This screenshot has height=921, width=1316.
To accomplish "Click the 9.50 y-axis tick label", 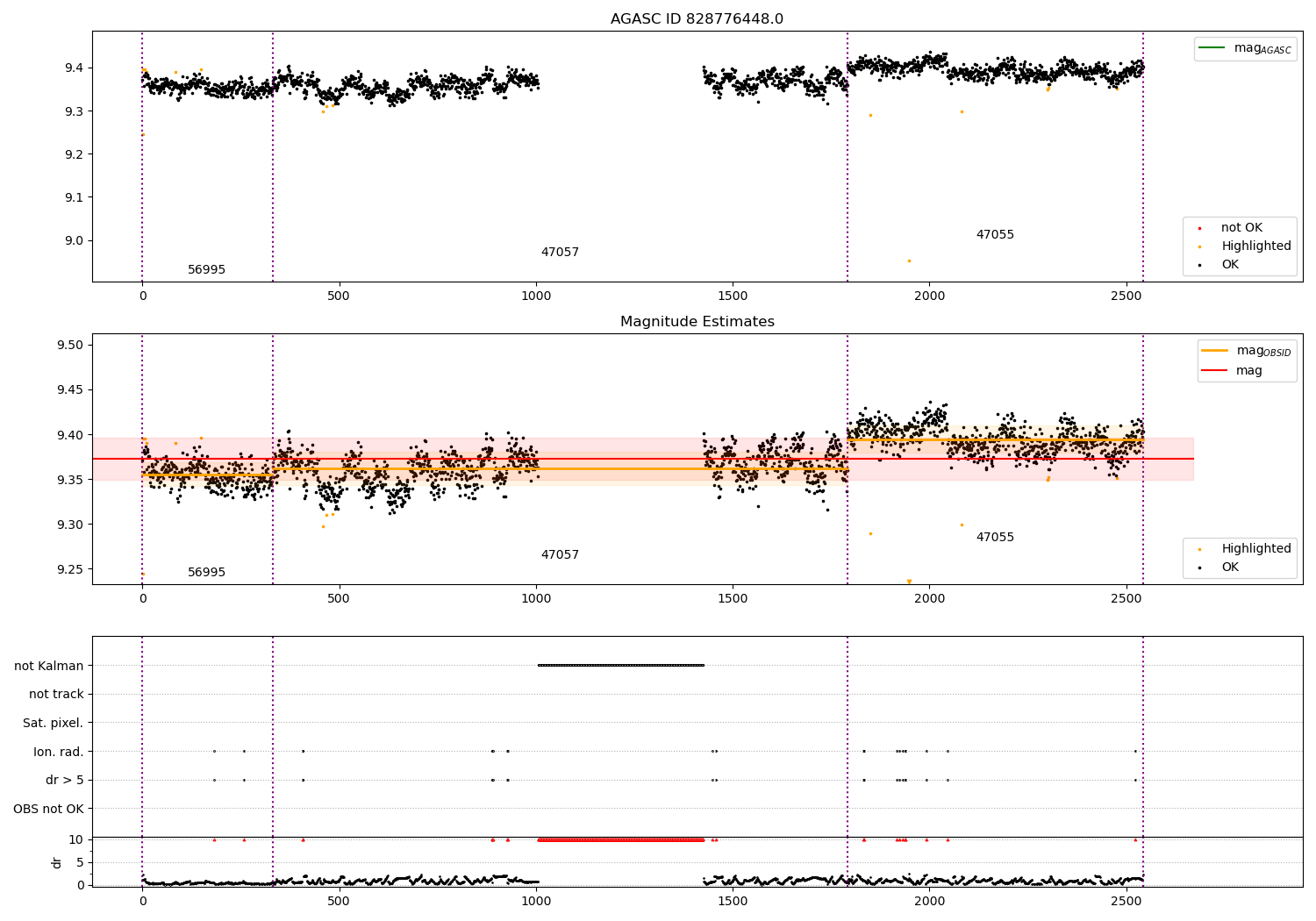I will pos(69,345).
